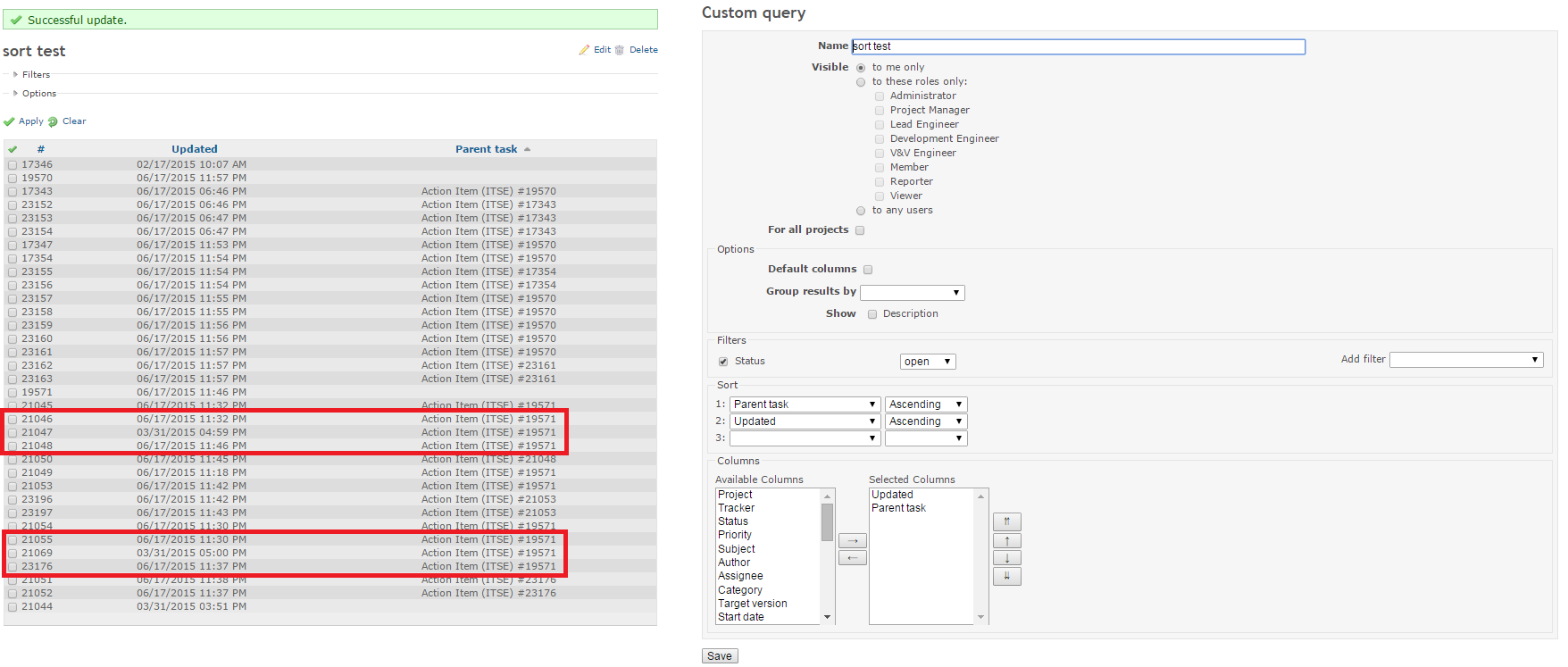Move selected column to top
The image size is (1568, 667).
click(1006, 522)
